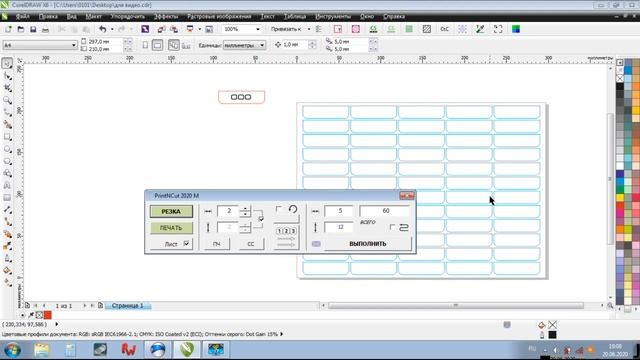The width and height of the screenshot is (640, 360).
Task: Select the Zoom magnifier tool
Action: pyautogui.click(x=7, y=100)
